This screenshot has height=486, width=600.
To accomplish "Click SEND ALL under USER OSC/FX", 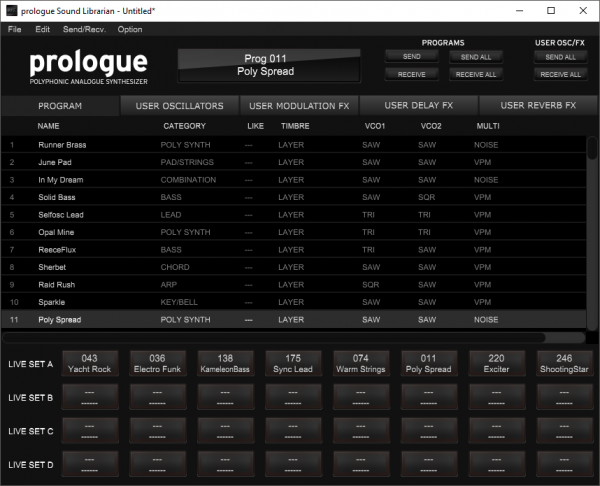I will click(x=560, y=57).
